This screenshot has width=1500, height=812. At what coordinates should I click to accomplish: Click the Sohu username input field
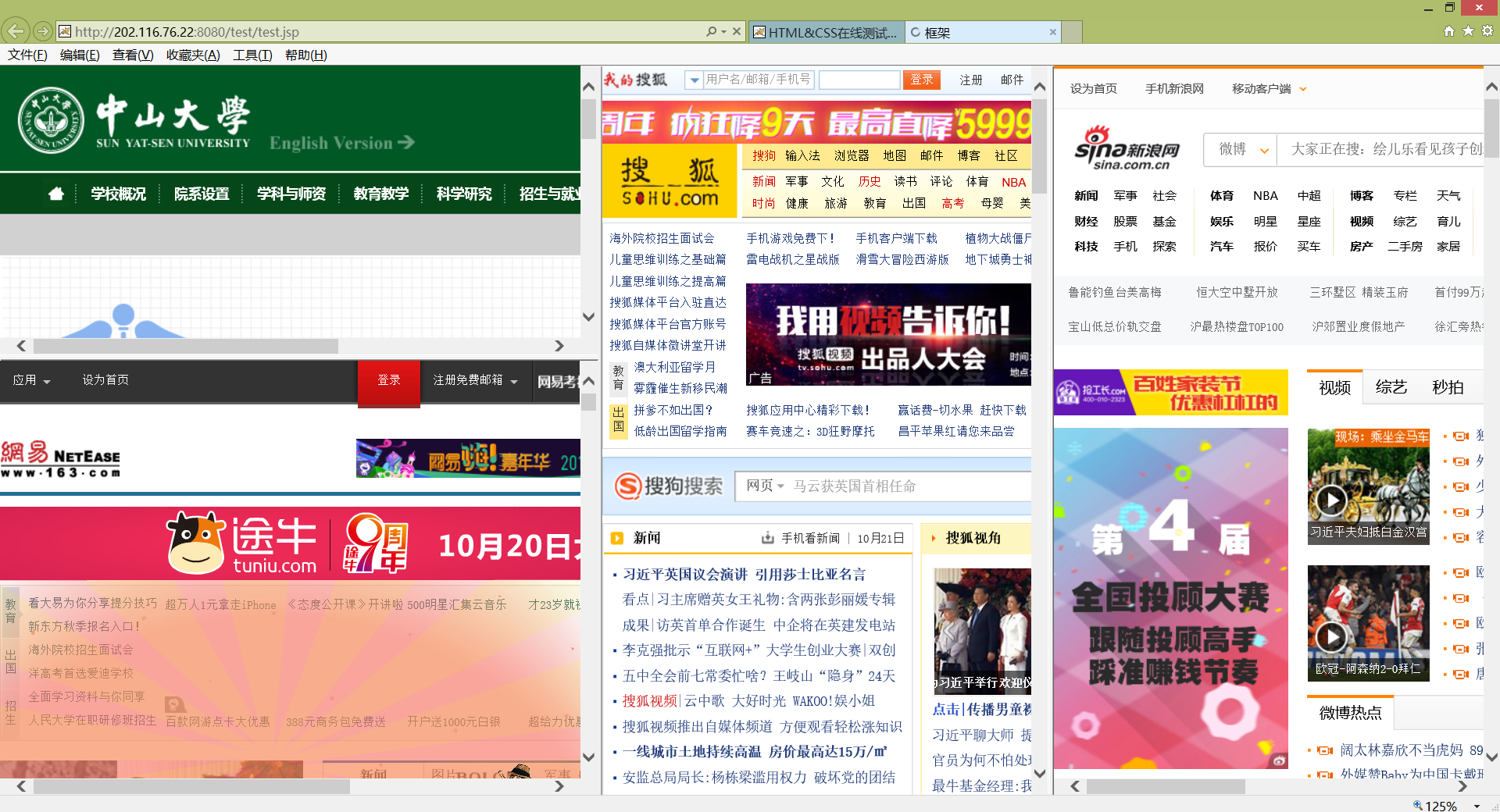759,80
